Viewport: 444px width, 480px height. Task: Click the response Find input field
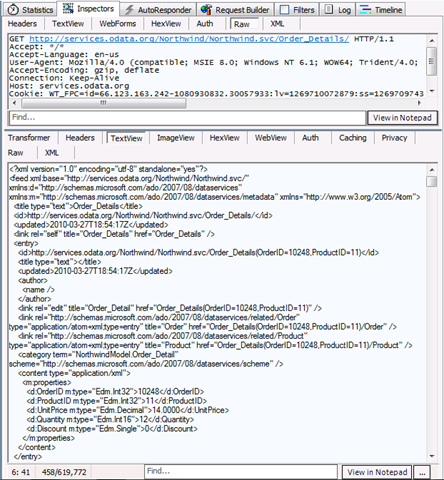pos(241,471)
